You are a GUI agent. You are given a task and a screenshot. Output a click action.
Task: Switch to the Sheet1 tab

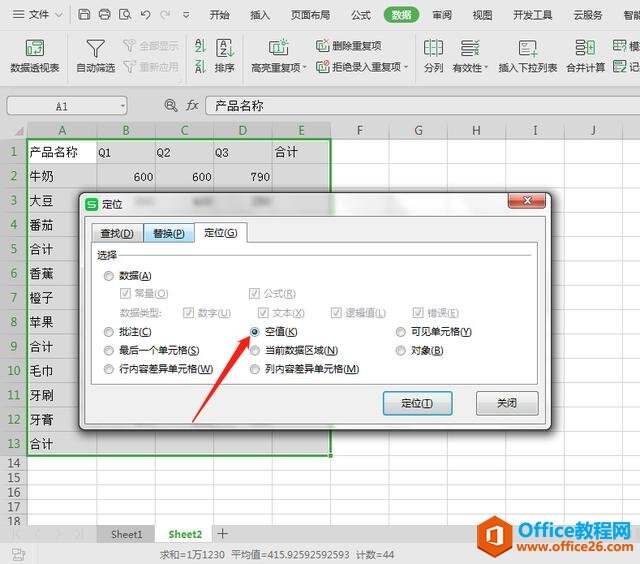click(x=127, y=534)
